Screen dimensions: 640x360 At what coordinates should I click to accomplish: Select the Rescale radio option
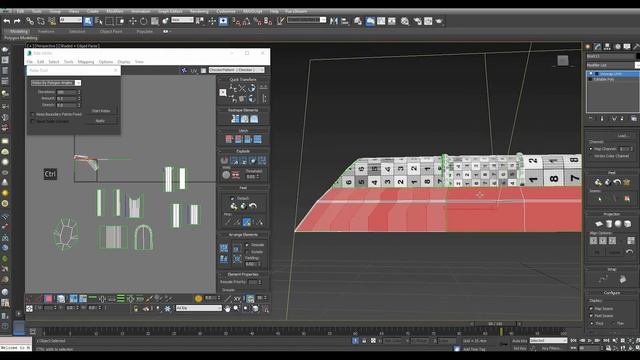point(247,244)
